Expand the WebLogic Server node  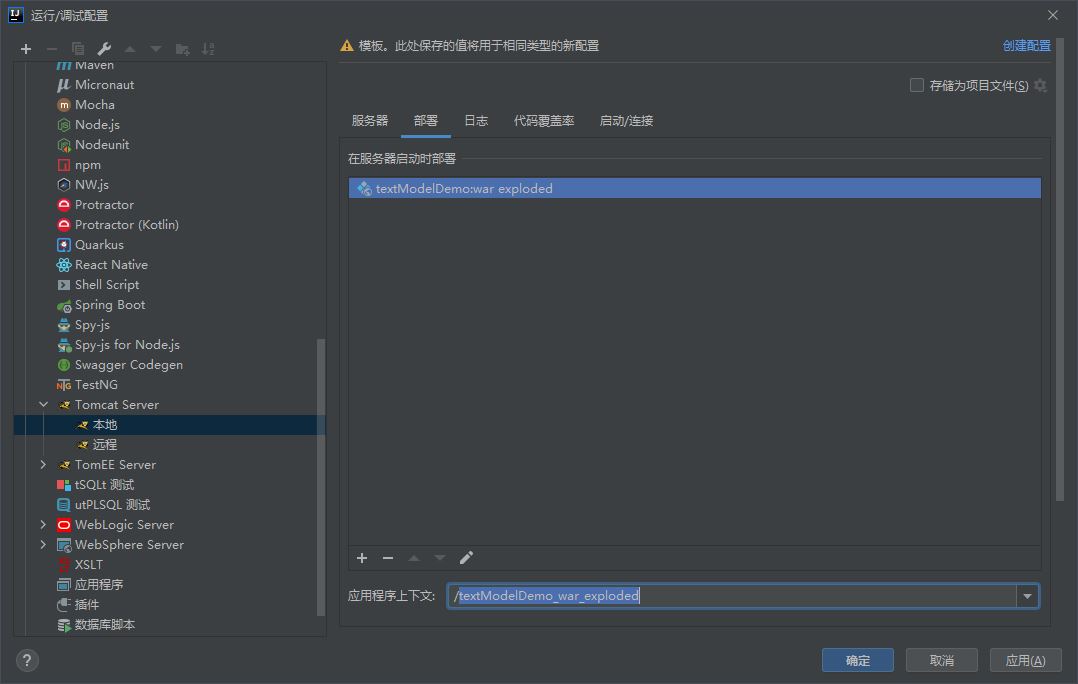point(43,524)
